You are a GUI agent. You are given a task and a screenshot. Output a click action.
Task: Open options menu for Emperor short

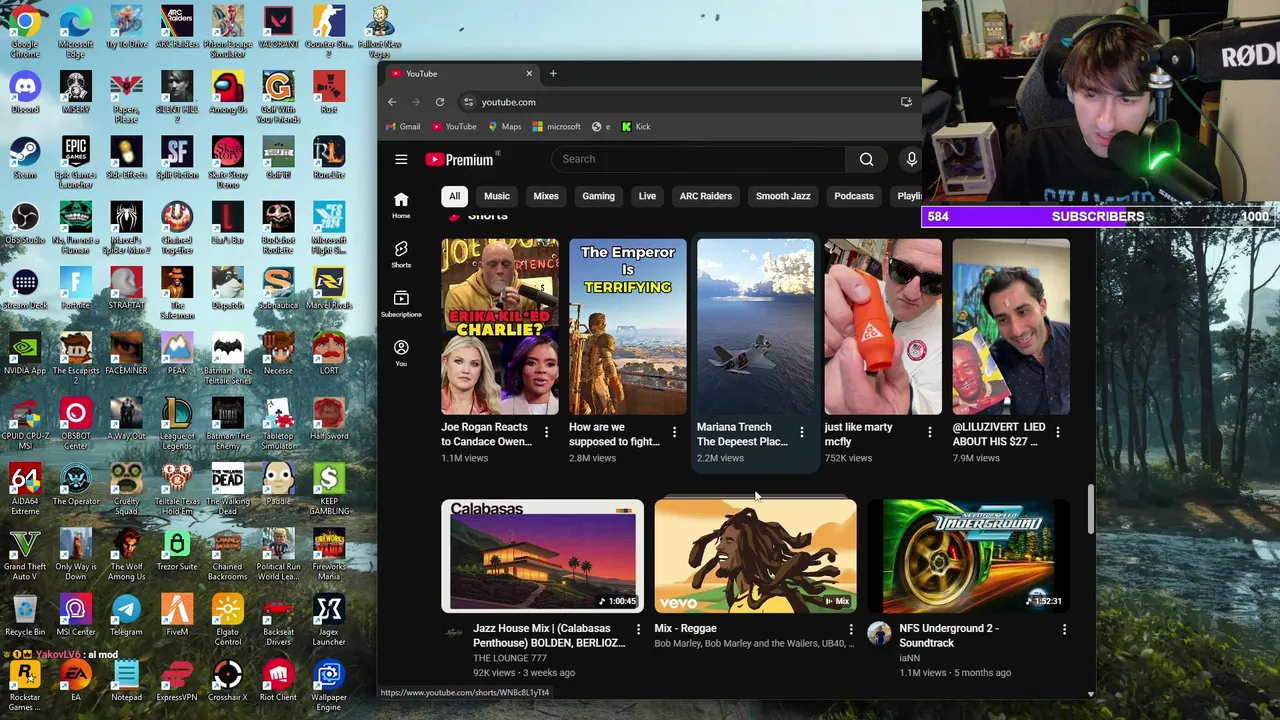pos(674,432)
